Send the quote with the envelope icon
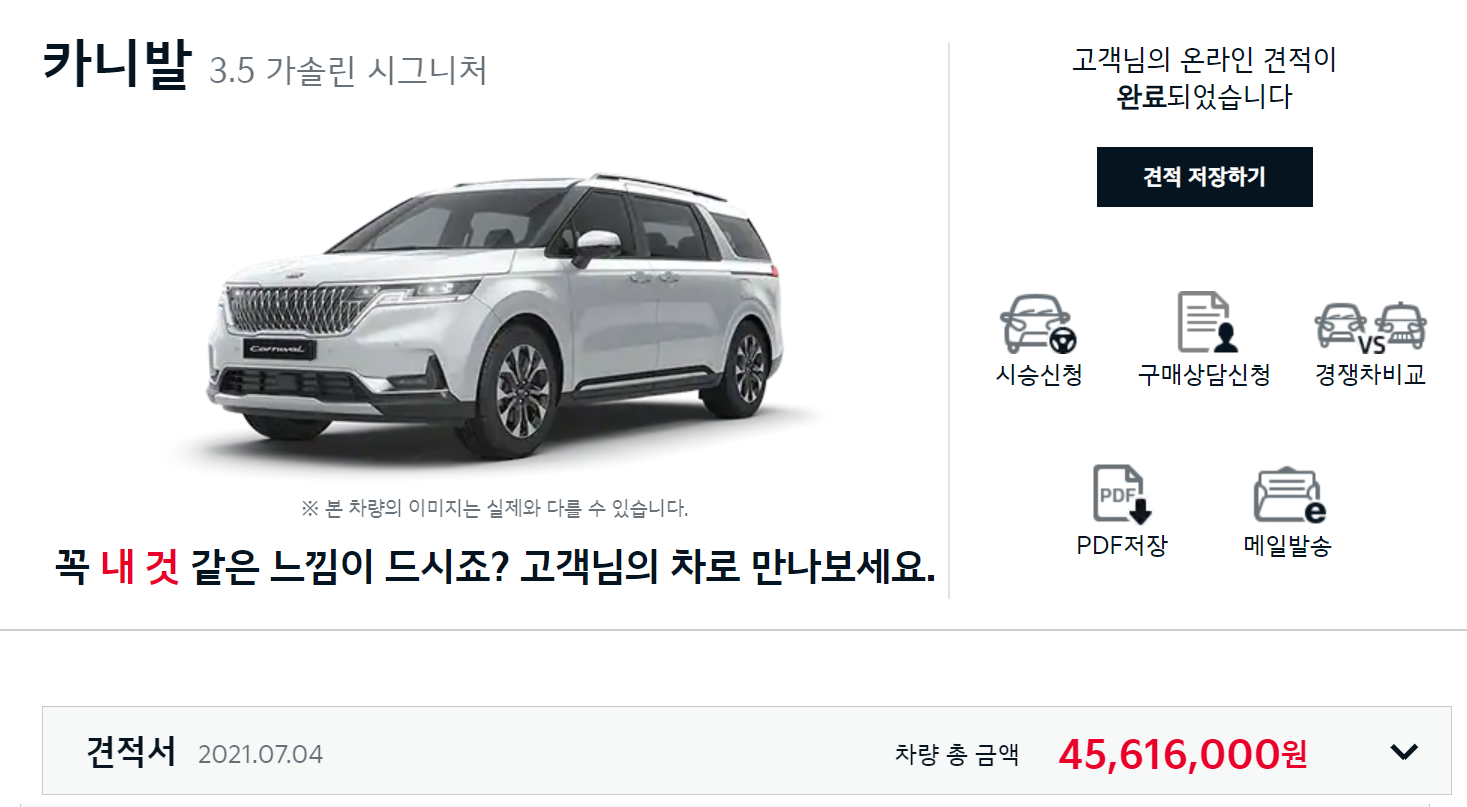Viewport: 1467px width, 807px height. click(x=1288, y=495)
